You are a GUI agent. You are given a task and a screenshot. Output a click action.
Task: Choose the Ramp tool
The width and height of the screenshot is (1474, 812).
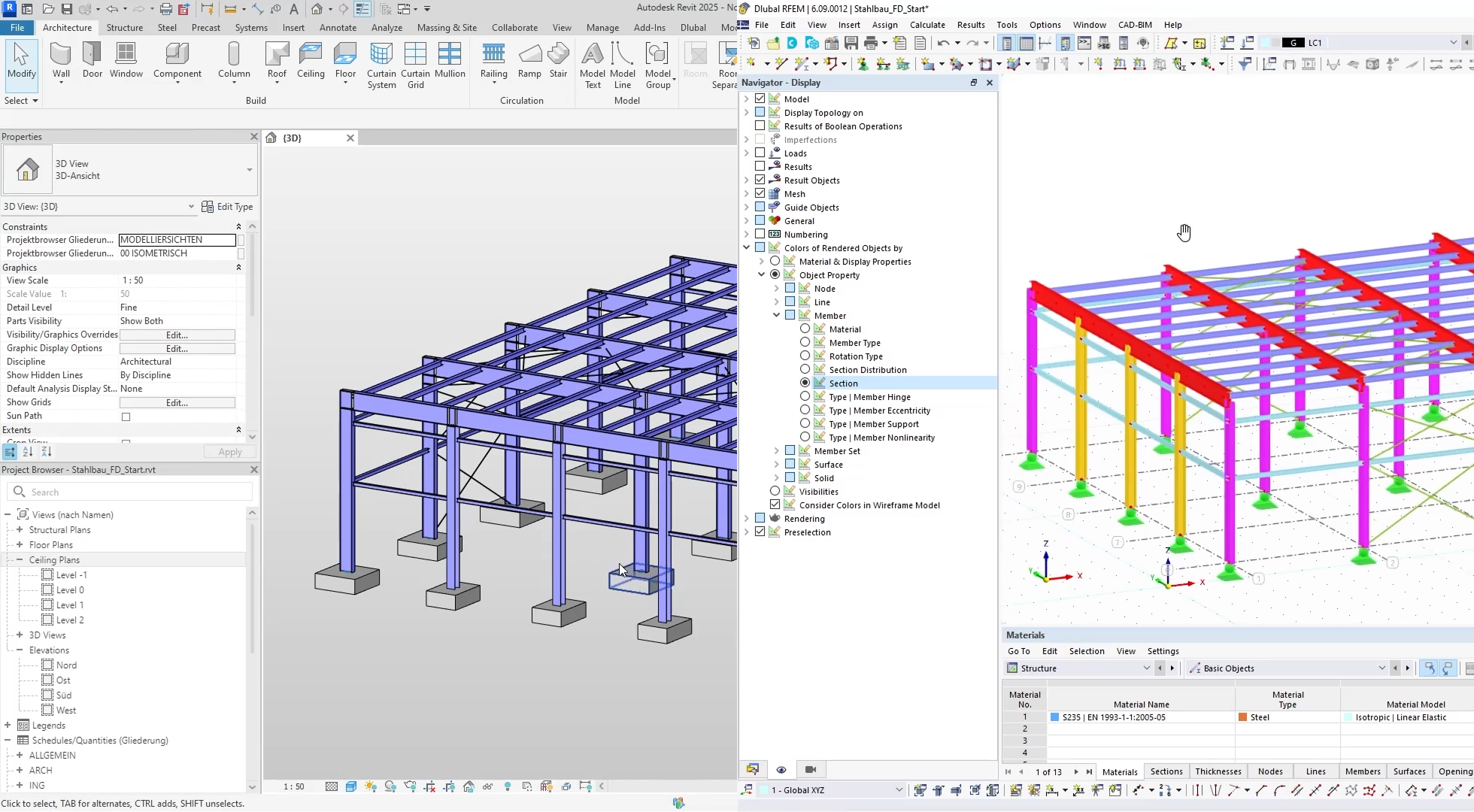tap(529, 60)
